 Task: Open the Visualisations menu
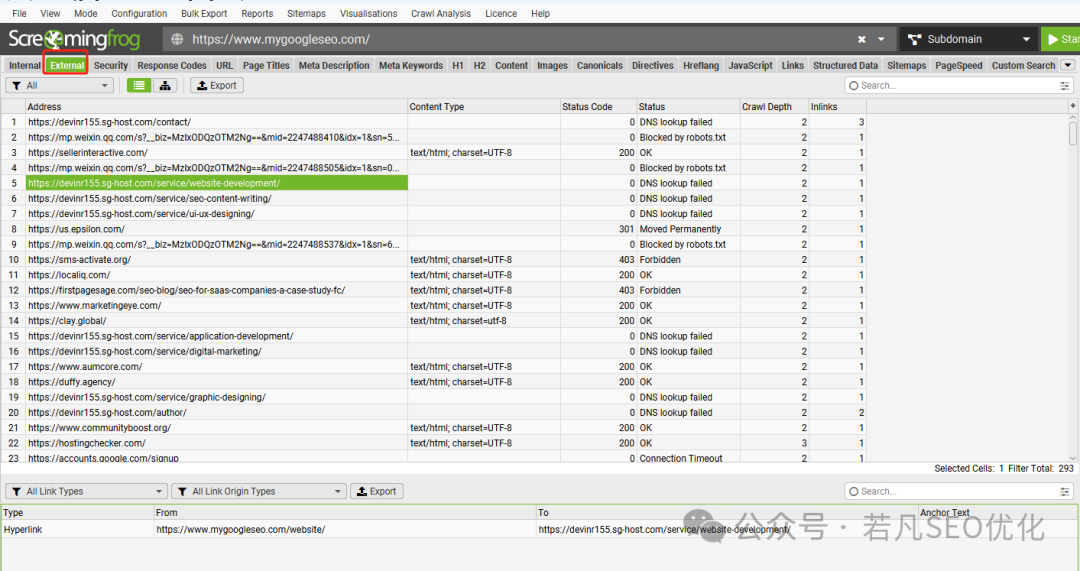coord(368,13)
